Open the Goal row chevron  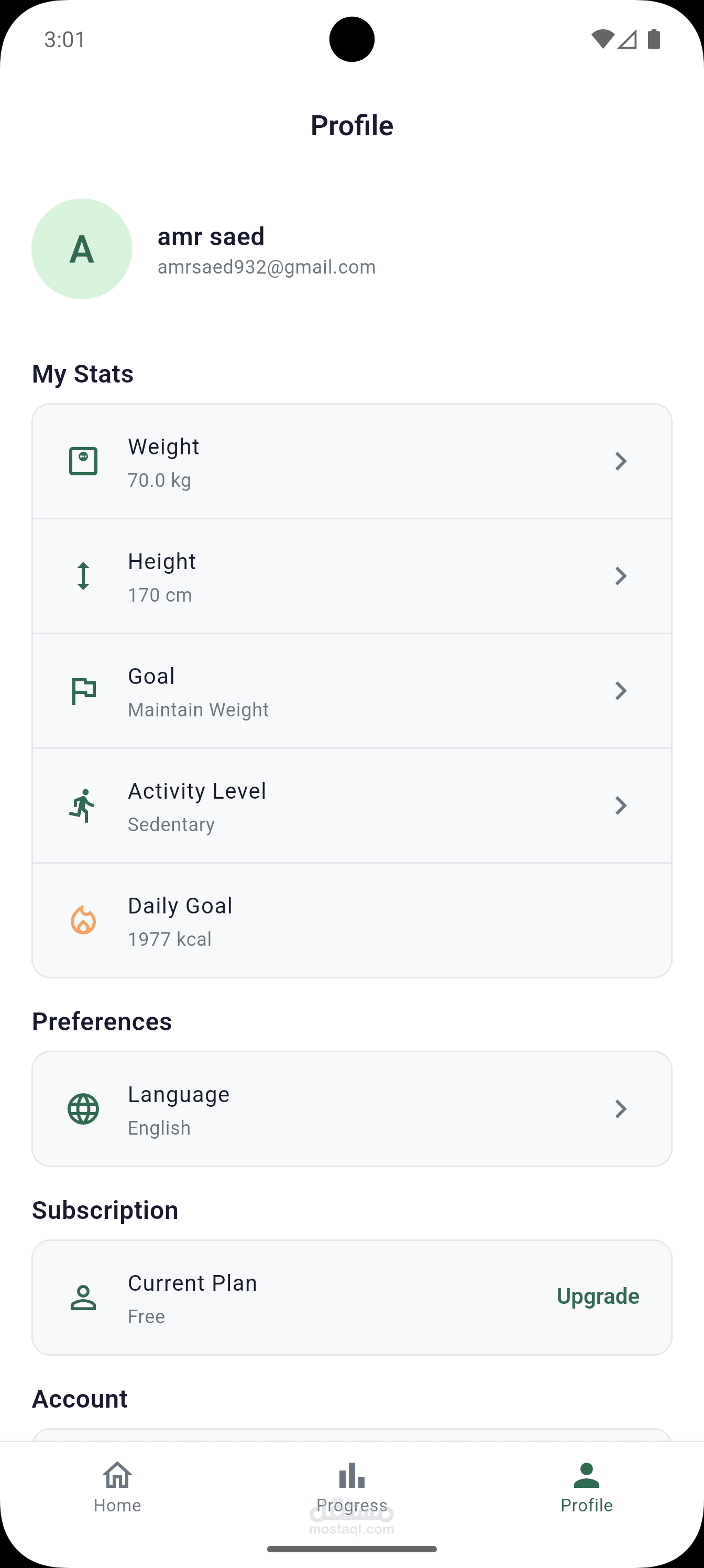click(620, 691)
